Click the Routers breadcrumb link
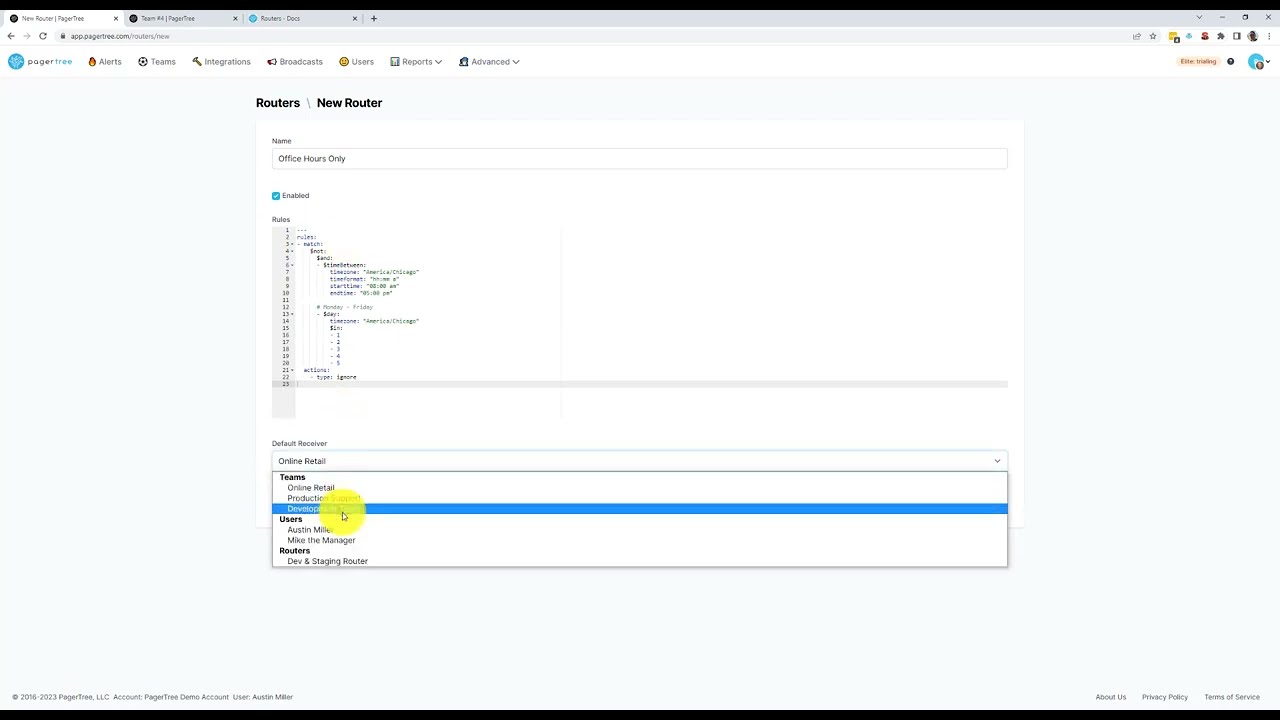Screen dimensions: 1280x720 pos(277,103)
